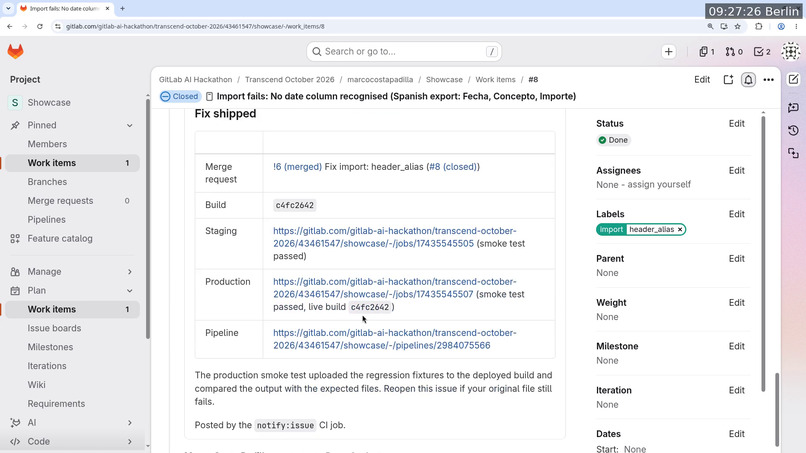Focus the 'Search or go to' field

tap(404, 51)
